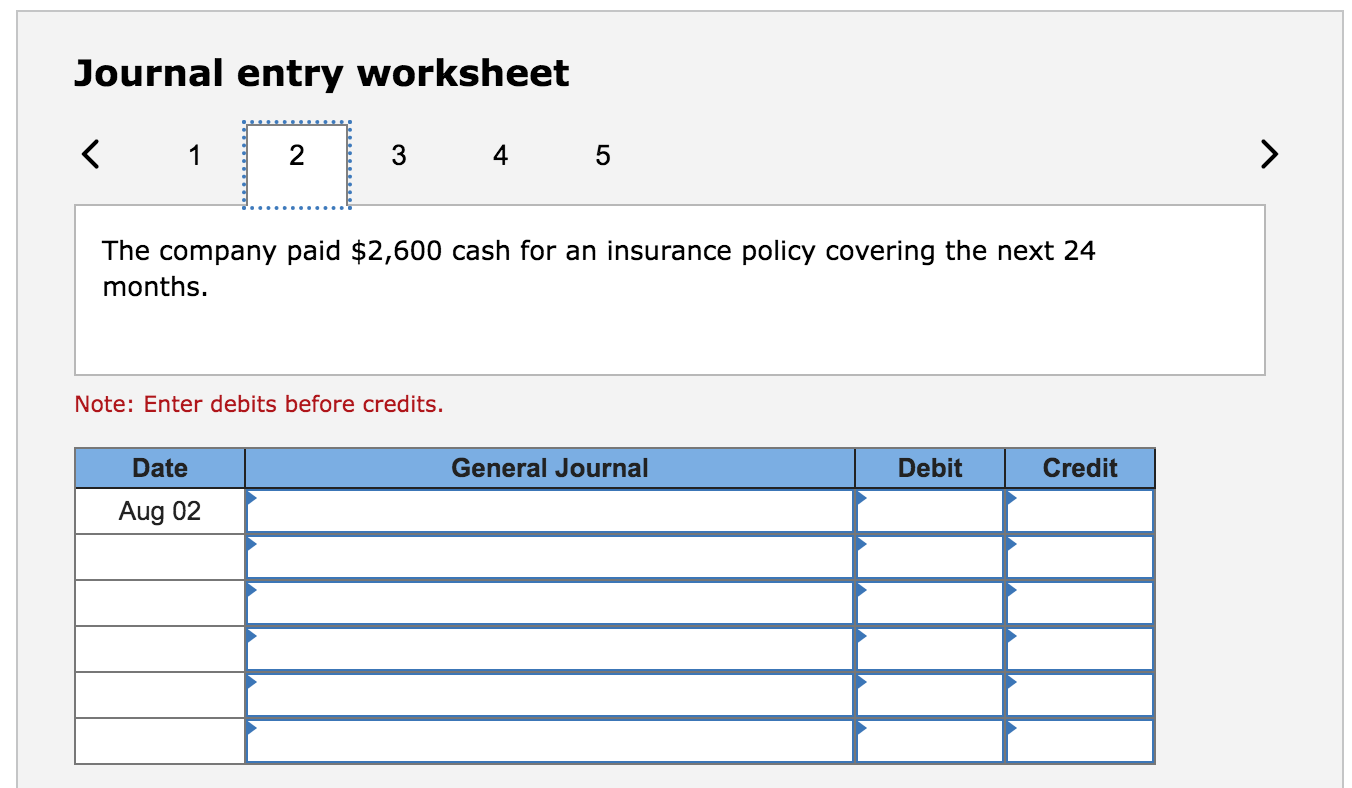Click the fourth row Debit field
The image size is (1352, 788).
coord(930,649)
